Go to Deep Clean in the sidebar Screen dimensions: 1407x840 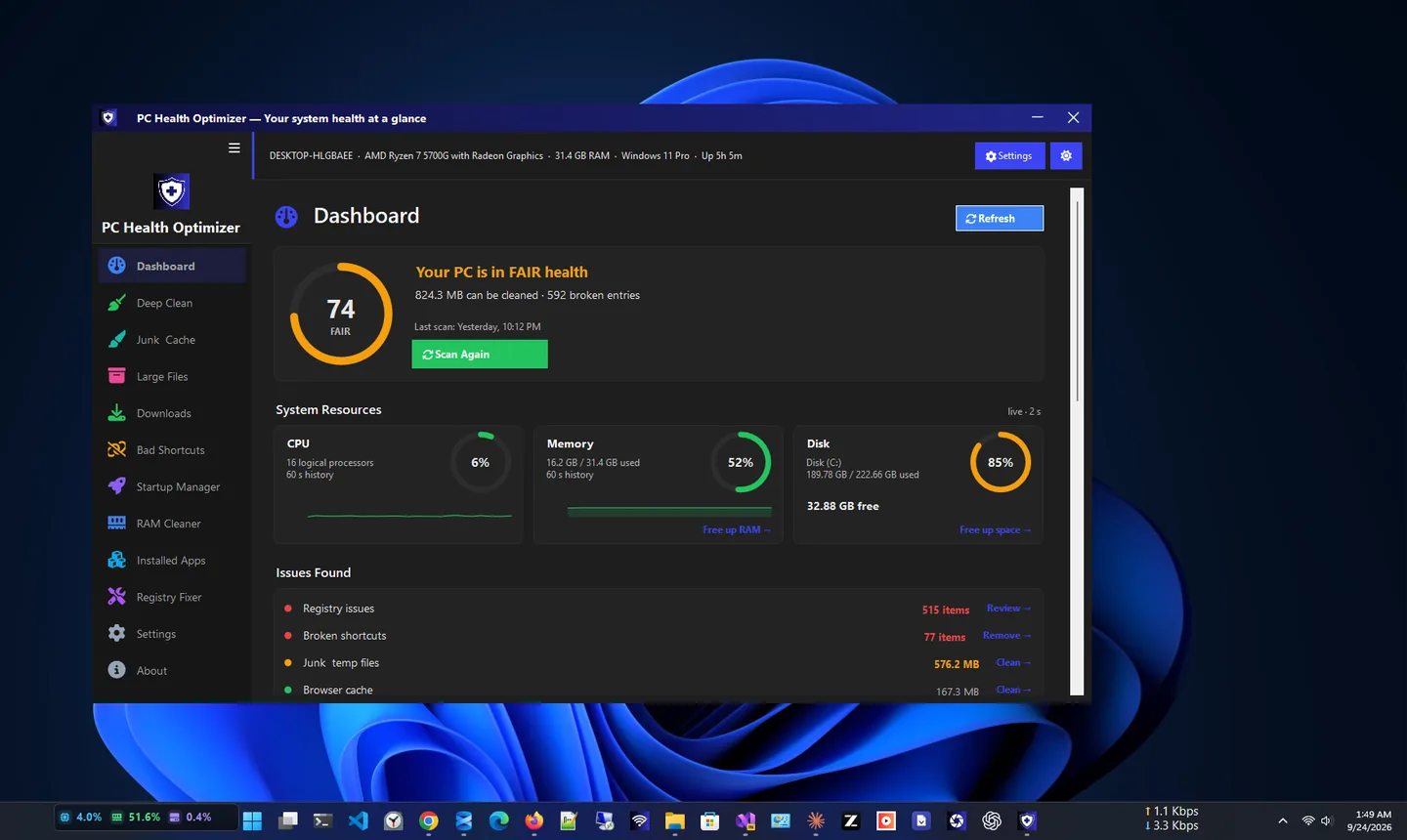tap(172, 303)
